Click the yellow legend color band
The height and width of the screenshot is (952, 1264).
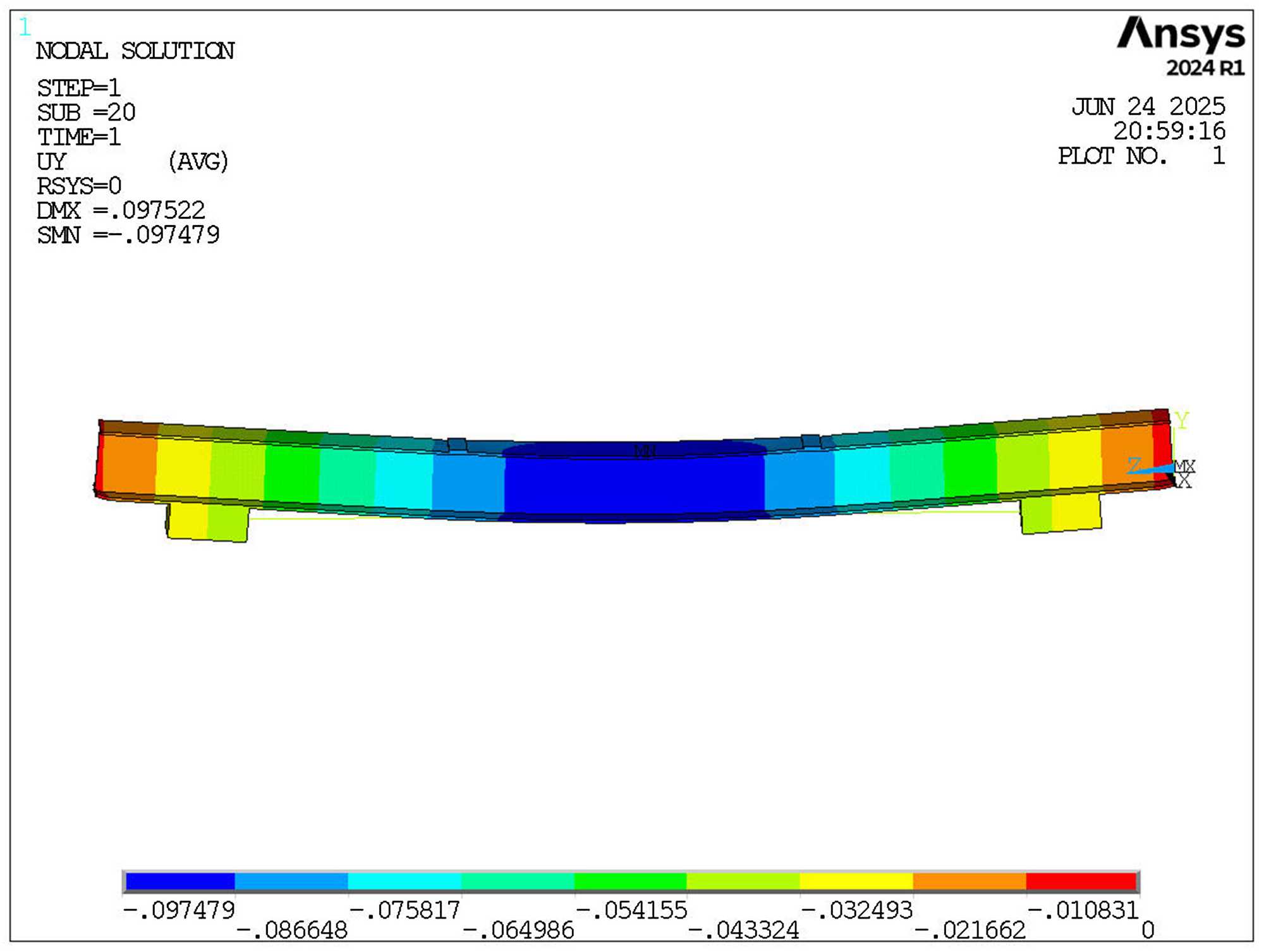pos(856,881)
